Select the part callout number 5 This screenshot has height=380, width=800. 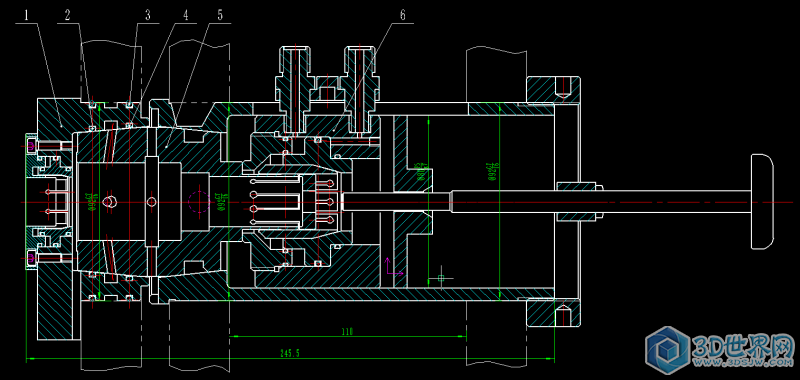(x=220, y=15)
